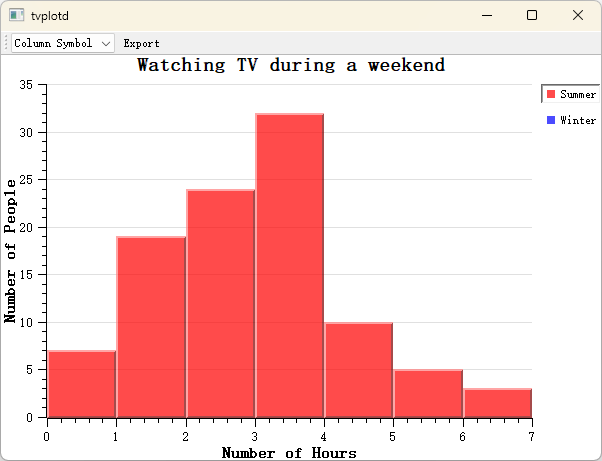
Task: Maximize the tvplotd window
Action: pyautogui.click(x=532, y=15)
